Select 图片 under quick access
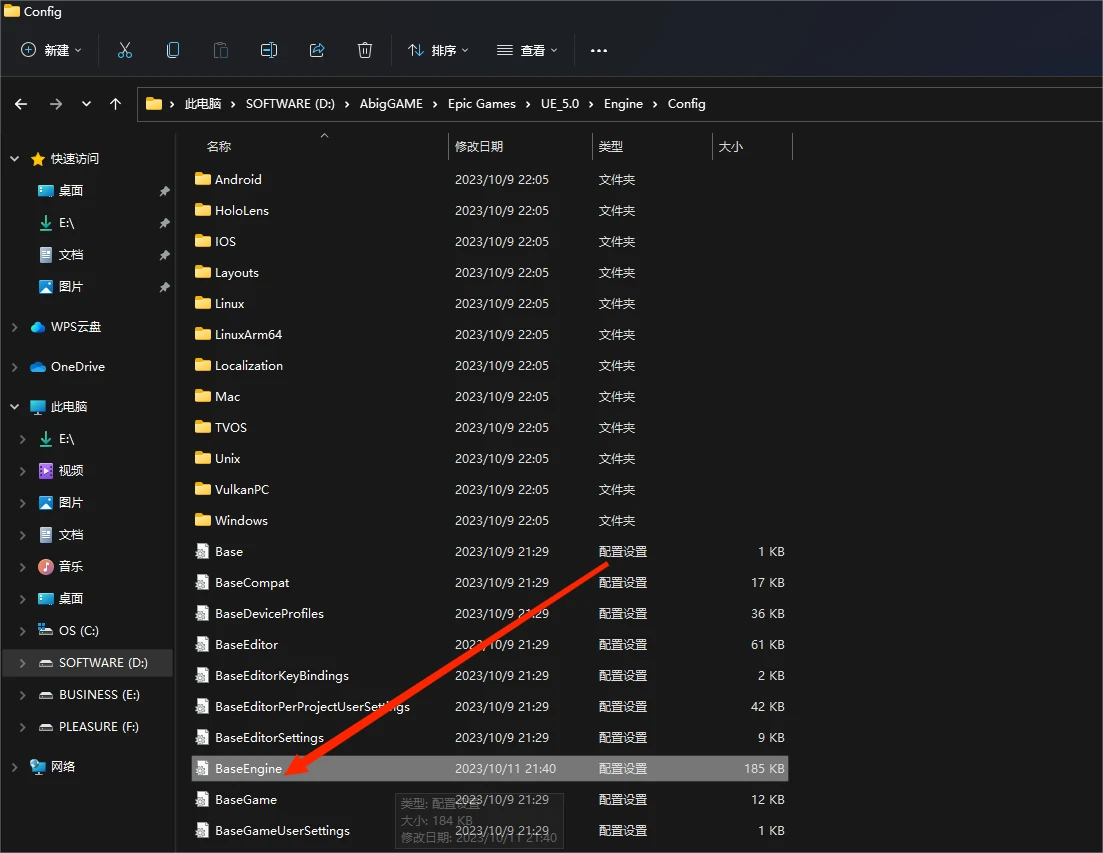 (70, 287)
